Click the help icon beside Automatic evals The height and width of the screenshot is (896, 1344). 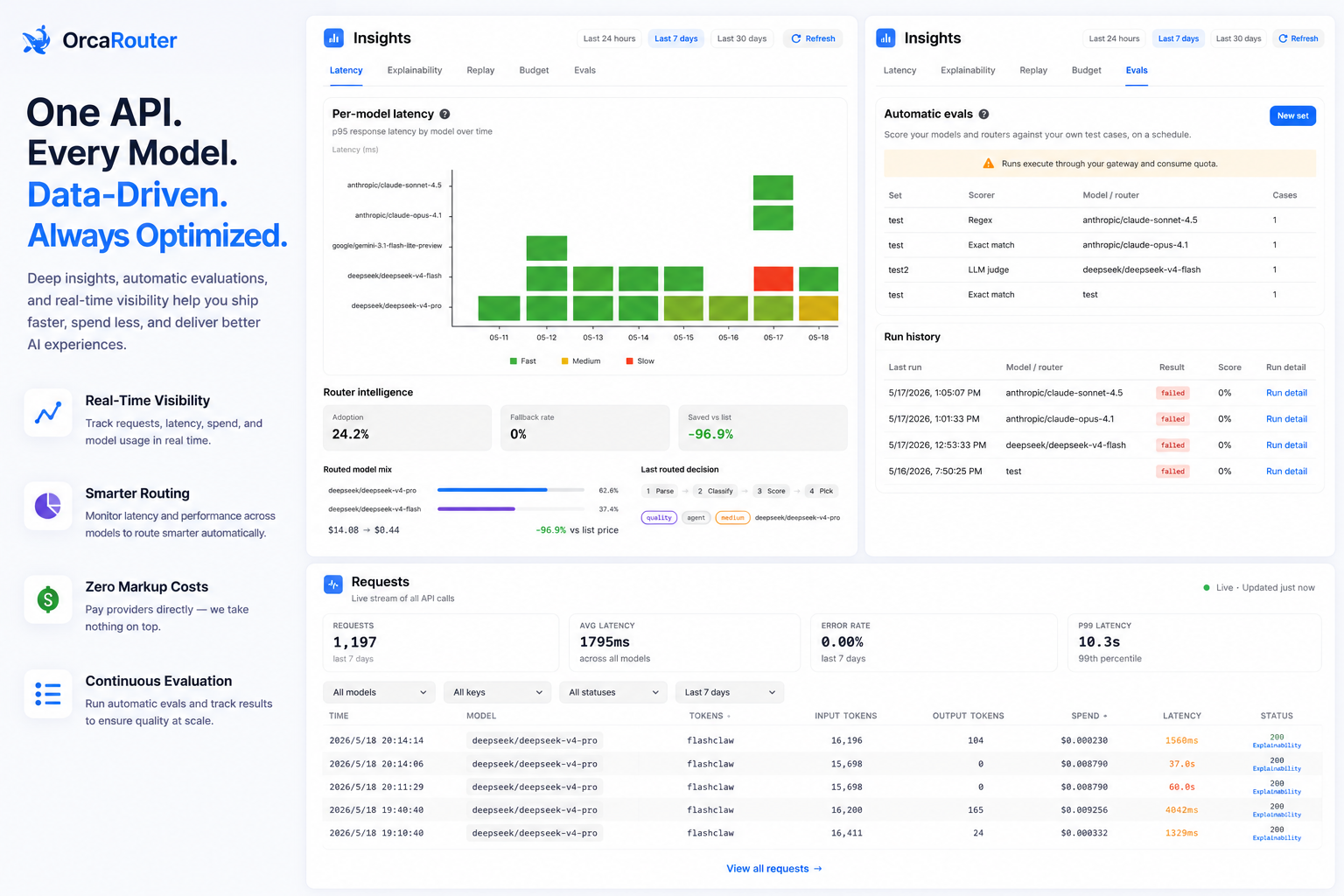(983, 114)
